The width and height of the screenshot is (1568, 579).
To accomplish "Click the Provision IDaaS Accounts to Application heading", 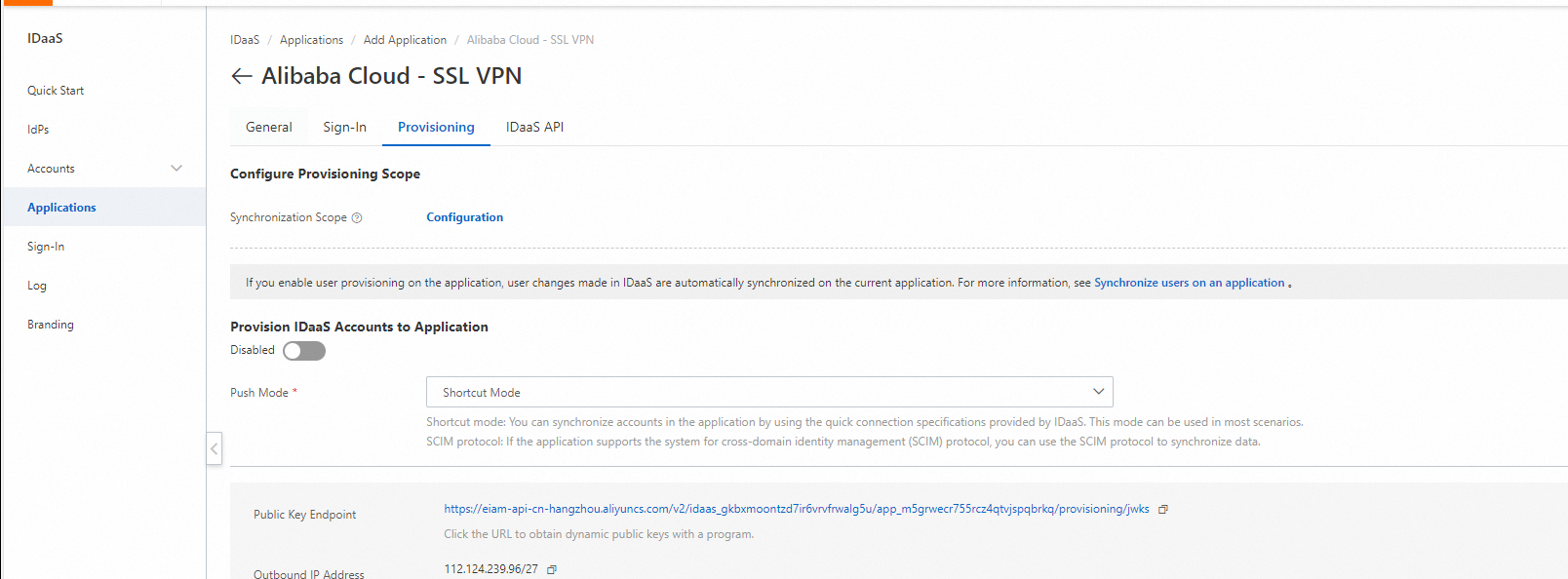I will (359, 327).
